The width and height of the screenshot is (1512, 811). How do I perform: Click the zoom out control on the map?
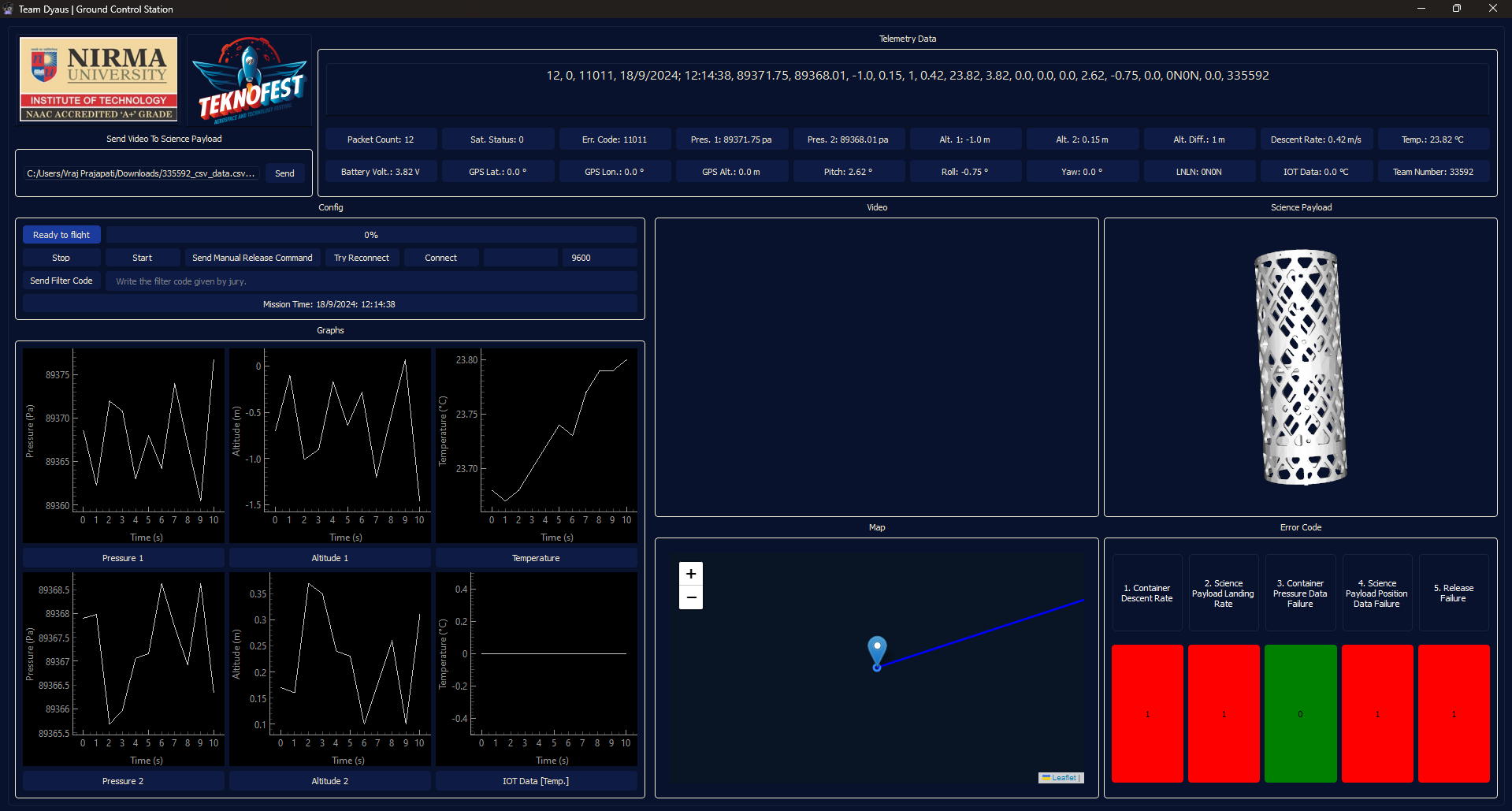(689, 597)
